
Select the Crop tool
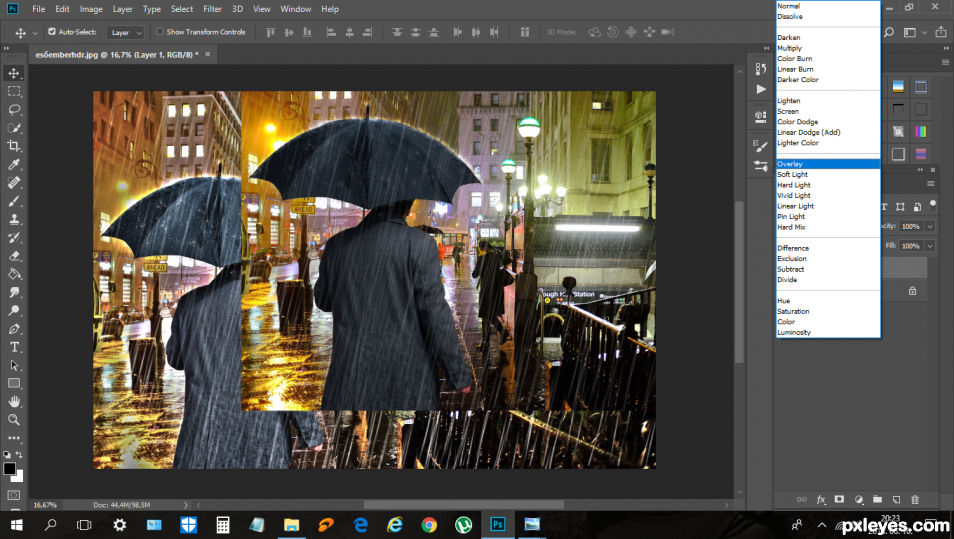tap(13, 146)
